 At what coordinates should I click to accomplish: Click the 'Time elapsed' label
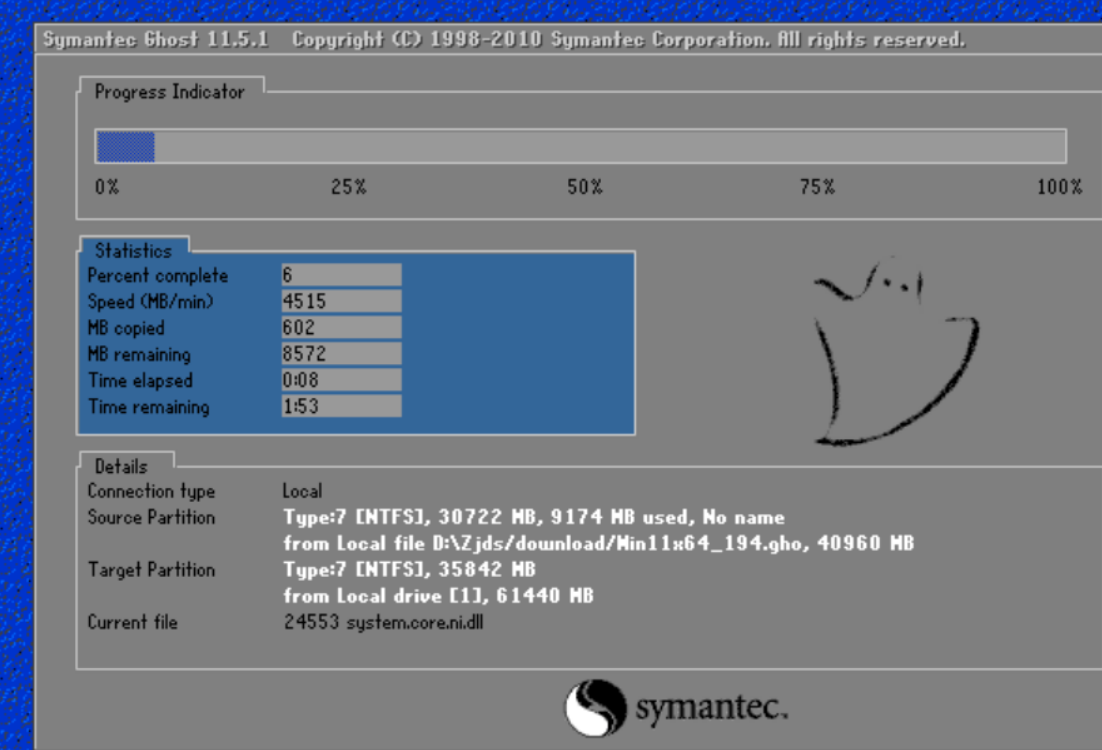click(x=140, y=381)
